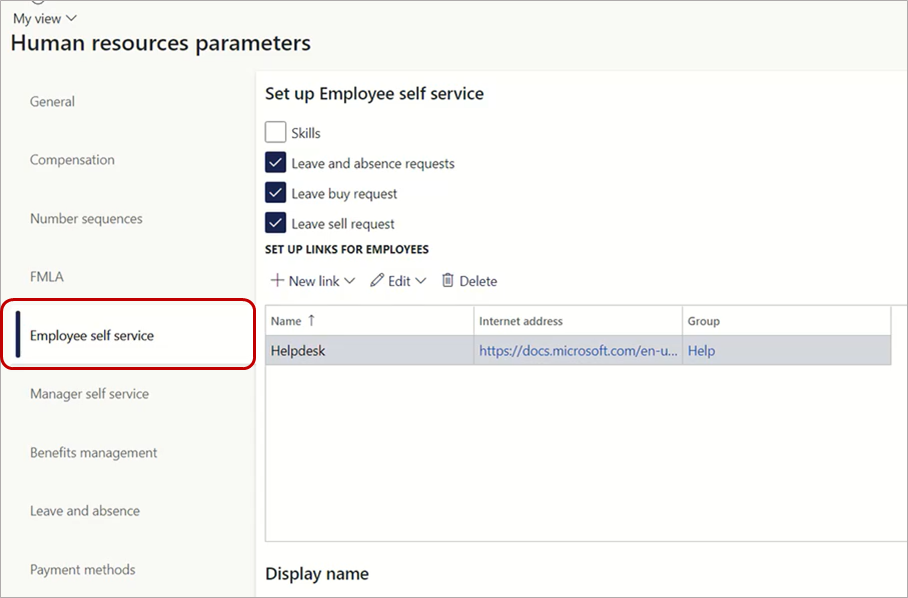Go to the Payment methods tab
Screen dimensions: 908x598
pos(83,570)
